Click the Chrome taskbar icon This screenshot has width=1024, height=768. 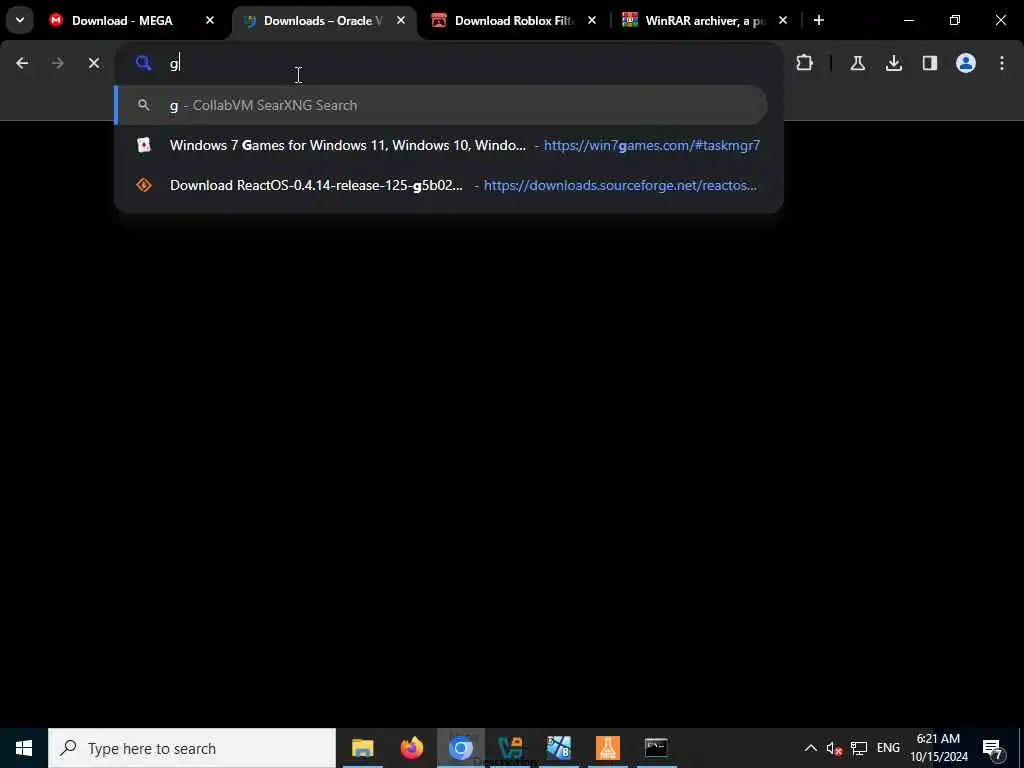460,748
